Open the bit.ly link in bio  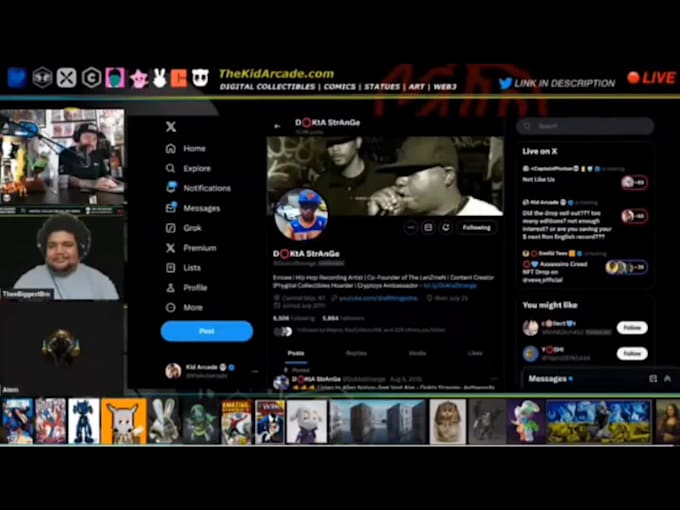(x=450, y=285)
